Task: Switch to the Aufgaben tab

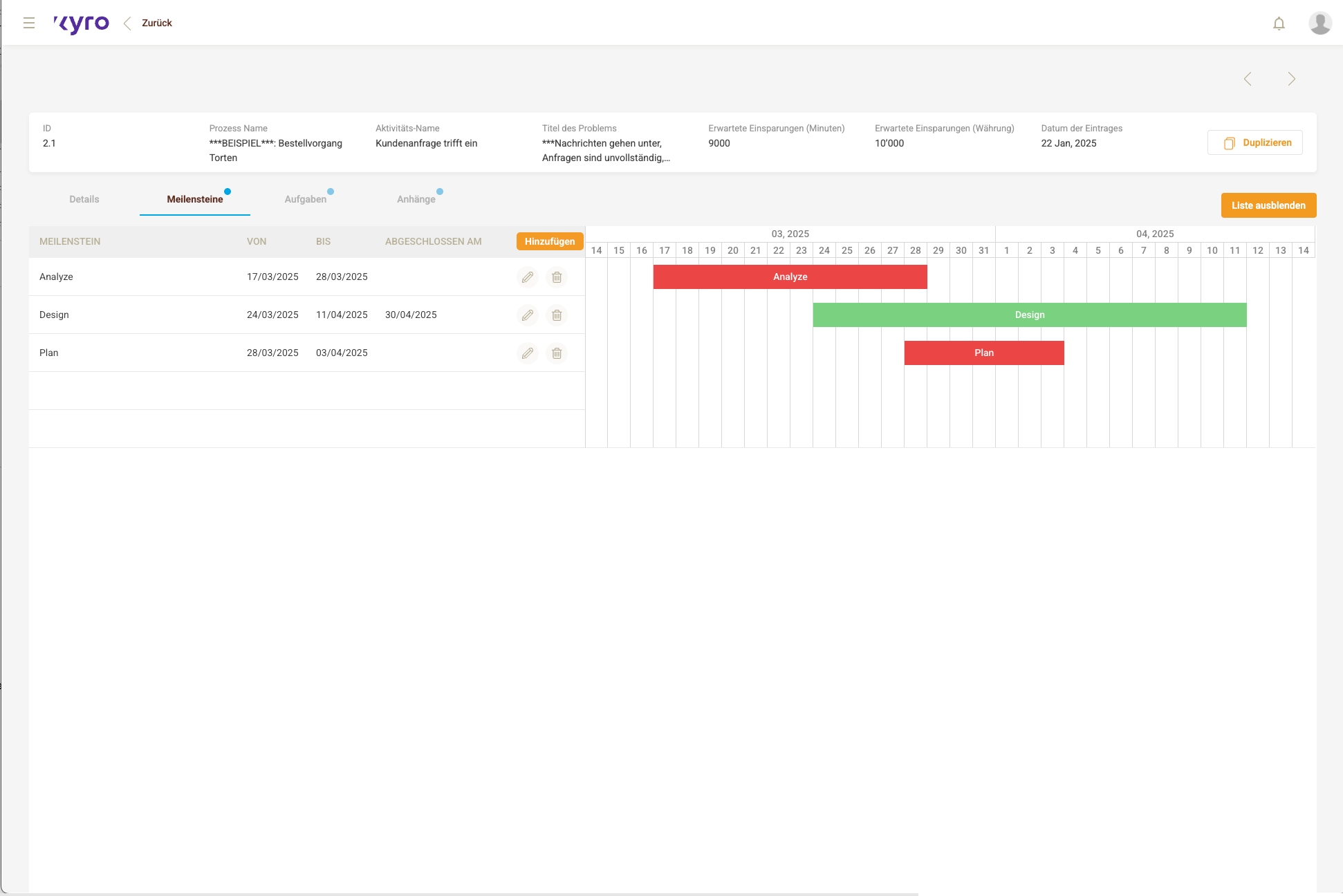Action: pyautogui.click(x=305, y=199)
